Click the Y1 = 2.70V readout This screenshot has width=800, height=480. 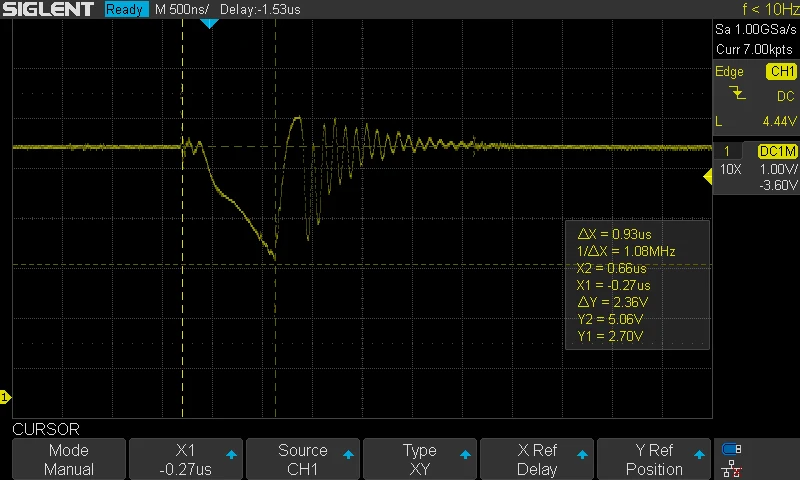click(610, 336)
